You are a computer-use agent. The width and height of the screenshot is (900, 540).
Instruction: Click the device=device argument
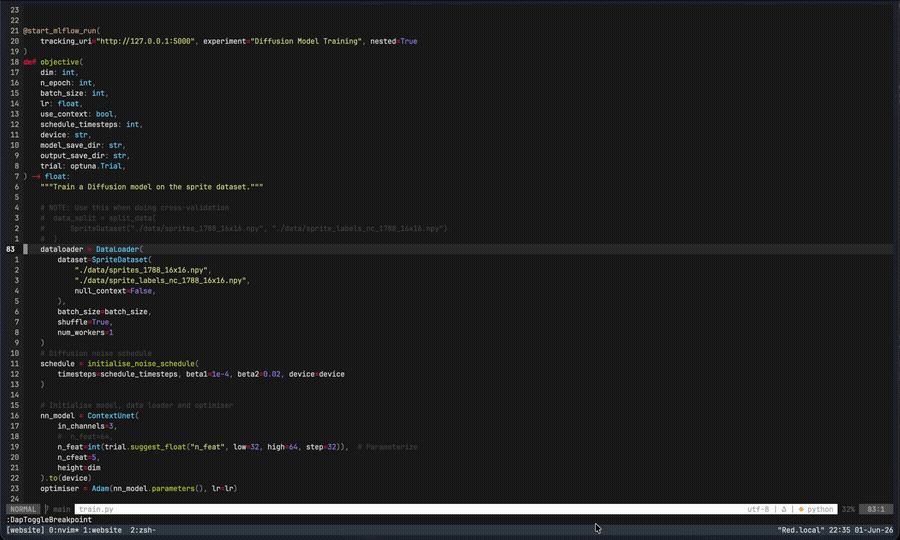coord(317,374)
